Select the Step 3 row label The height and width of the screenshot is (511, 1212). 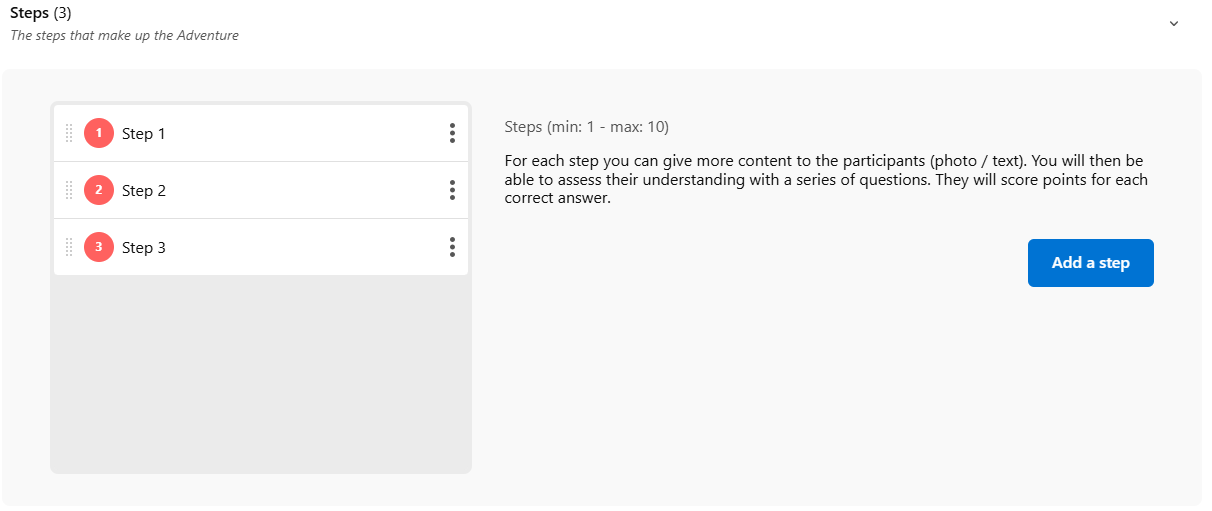pos(144,248)
